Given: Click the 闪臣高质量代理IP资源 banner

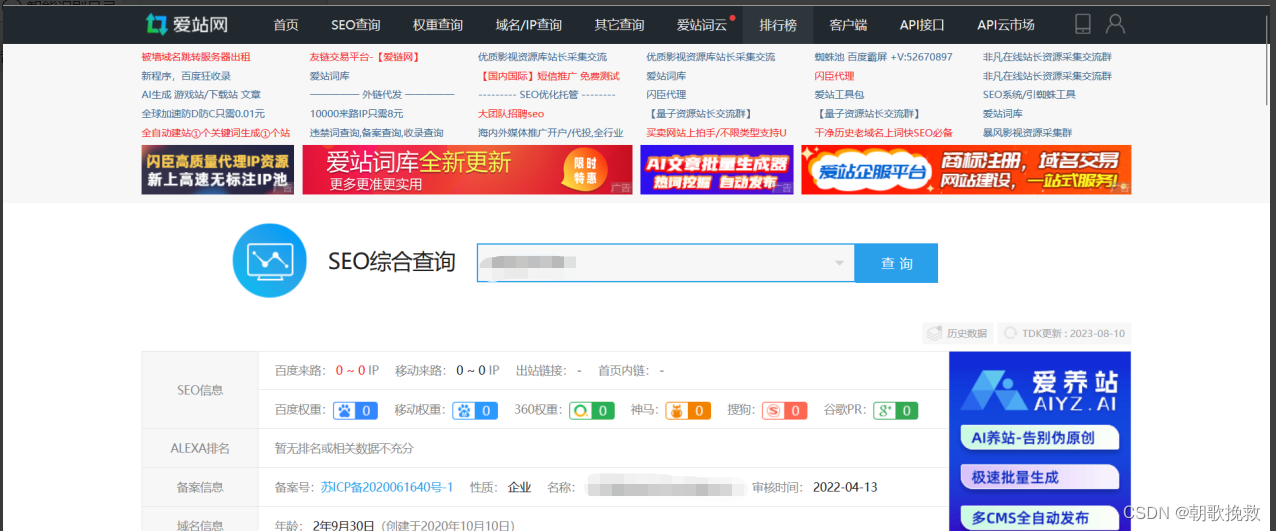Looking at the screenshot, I should click(x=218, y=170).
